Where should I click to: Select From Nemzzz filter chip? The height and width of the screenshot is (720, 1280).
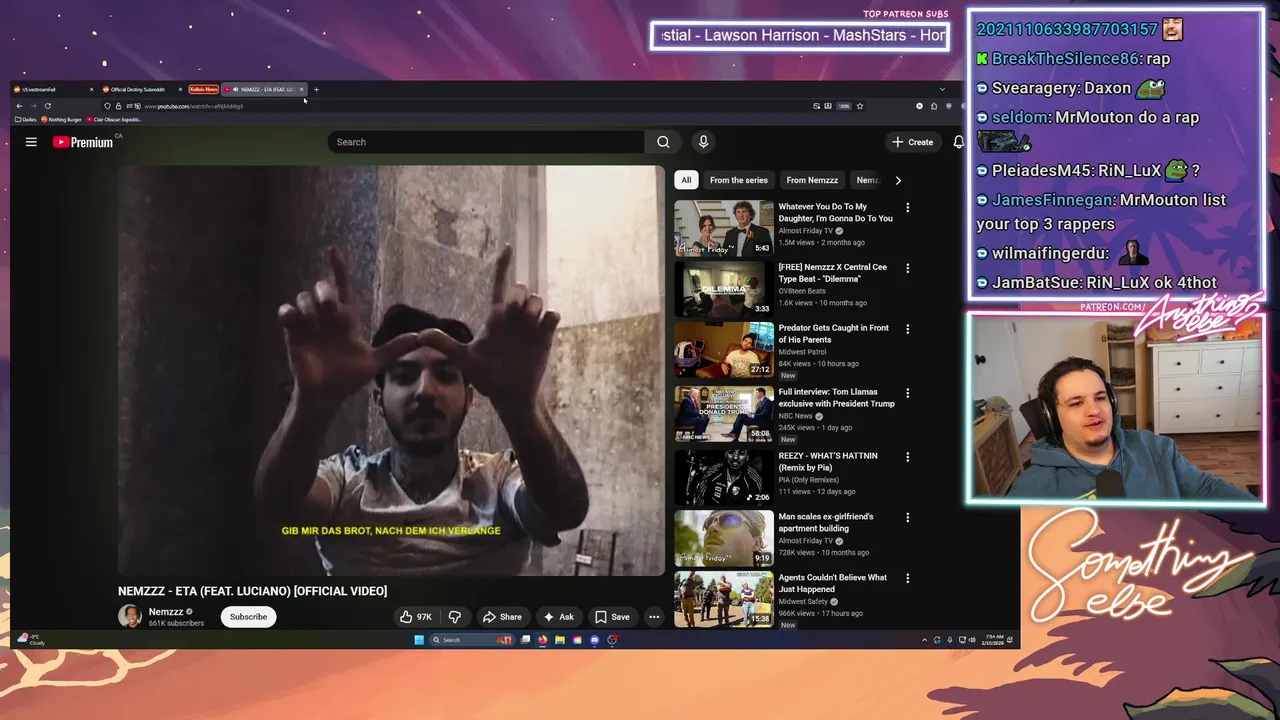[x=812, y=180]
